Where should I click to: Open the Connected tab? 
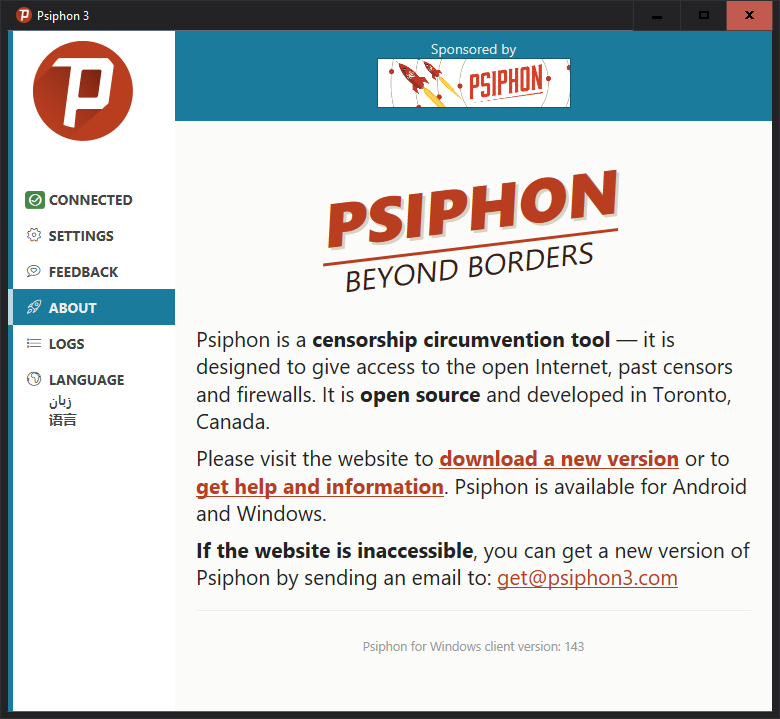(x=94, y=200)
